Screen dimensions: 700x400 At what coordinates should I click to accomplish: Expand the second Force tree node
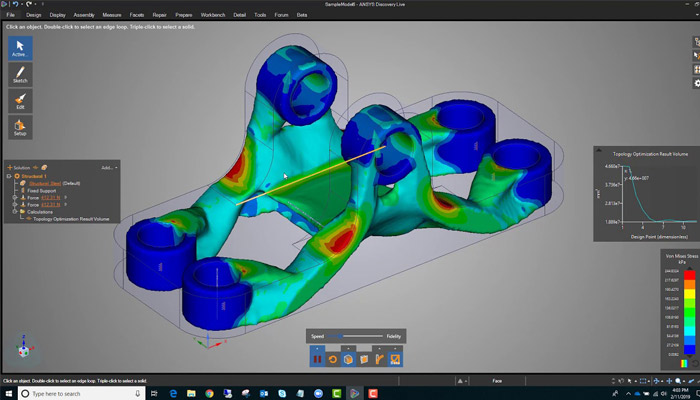point(15,205)
